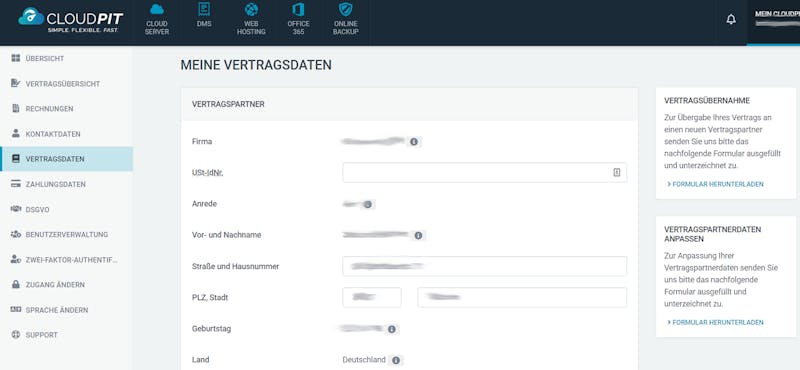The image size is (800, 370).
Task: Click info icon next to Firma
Action: click(x=414, y=141)
